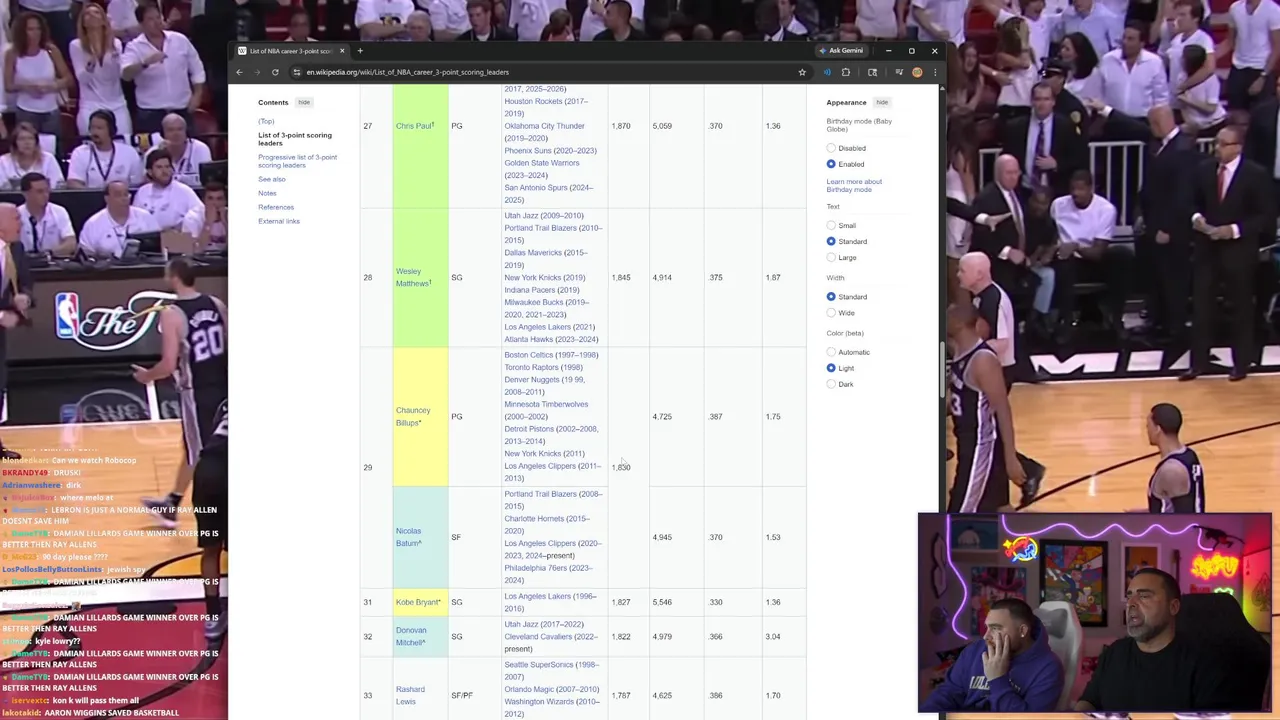
Task: Open Rashard Lewis player link
Action: (410, 695)
